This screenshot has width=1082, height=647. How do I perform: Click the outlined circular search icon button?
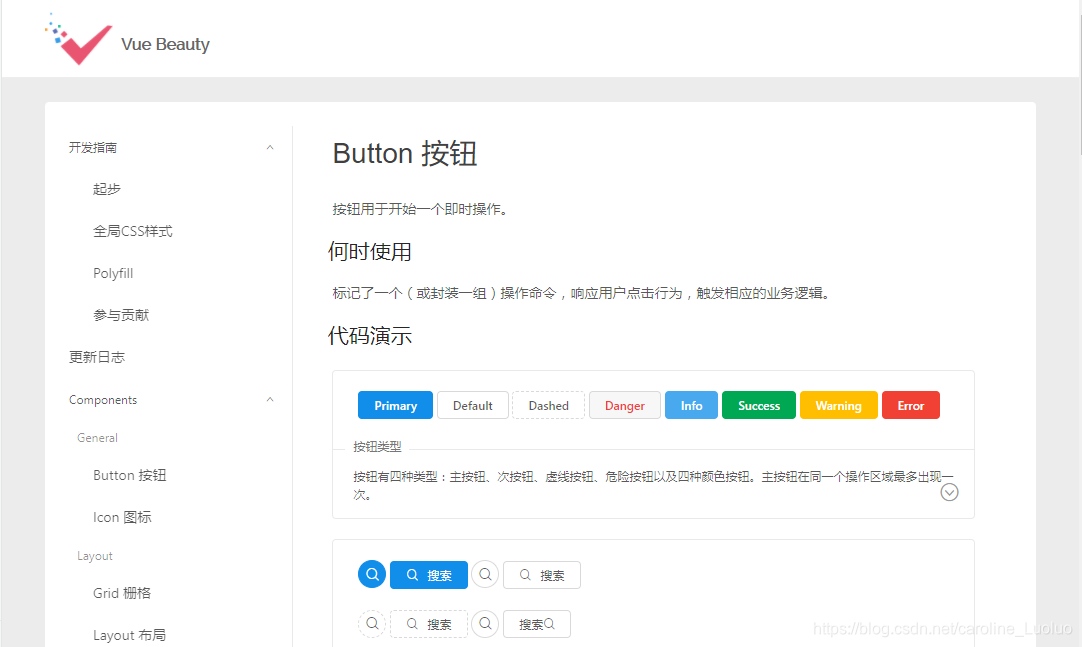point(485,574)
